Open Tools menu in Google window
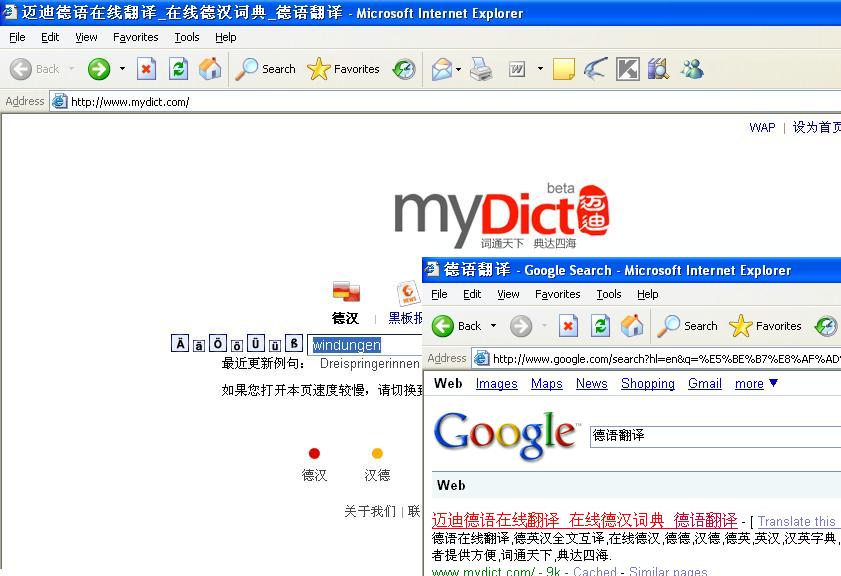Image resolution: width=841 pixels, height=576 pixels. click(609, 294)
